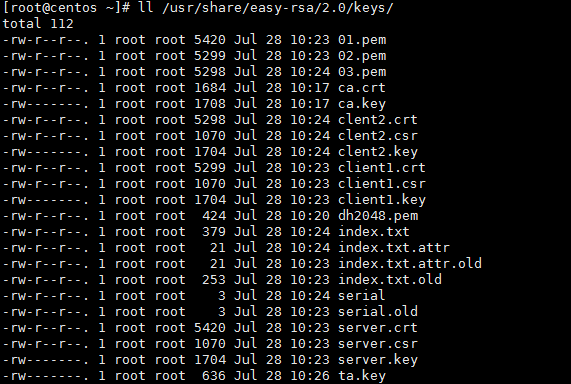
Task: Select the serial.old file name
Action: 378,312
